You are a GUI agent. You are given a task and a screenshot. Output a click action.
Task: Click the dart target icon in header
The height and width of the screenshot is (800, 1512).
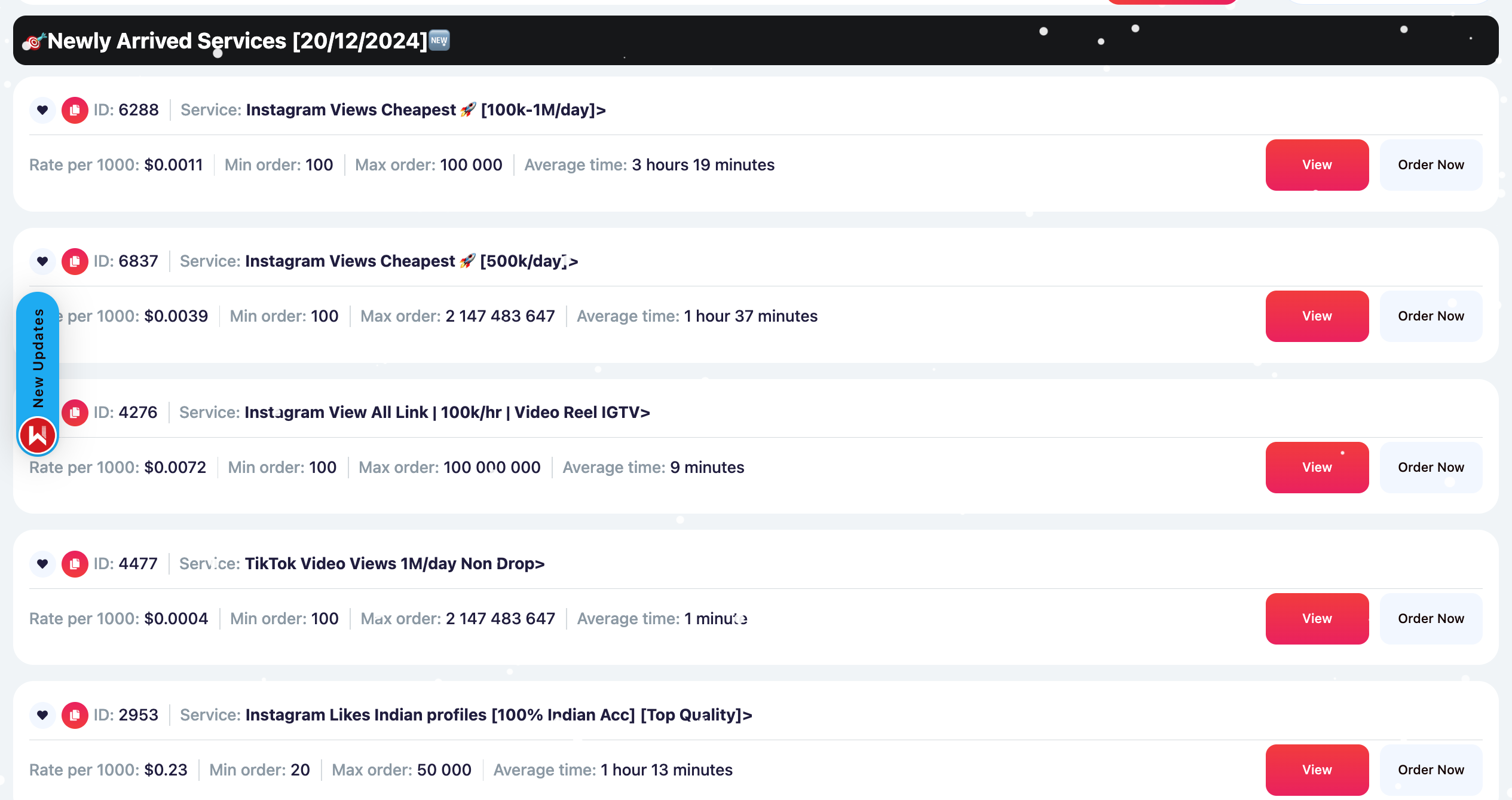click(34, 42)
